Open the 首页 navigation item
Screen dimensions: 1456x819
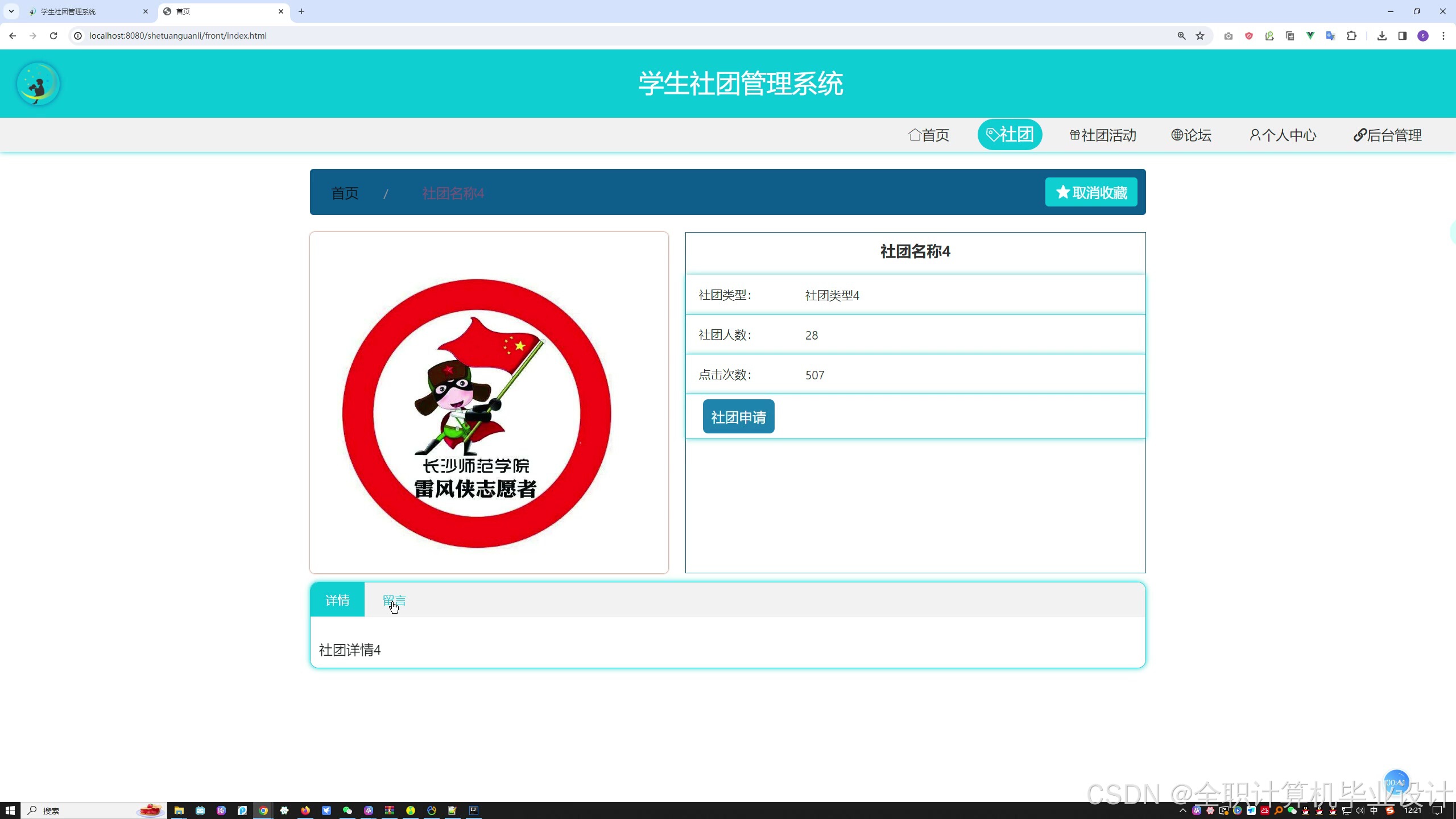(929, 135)
